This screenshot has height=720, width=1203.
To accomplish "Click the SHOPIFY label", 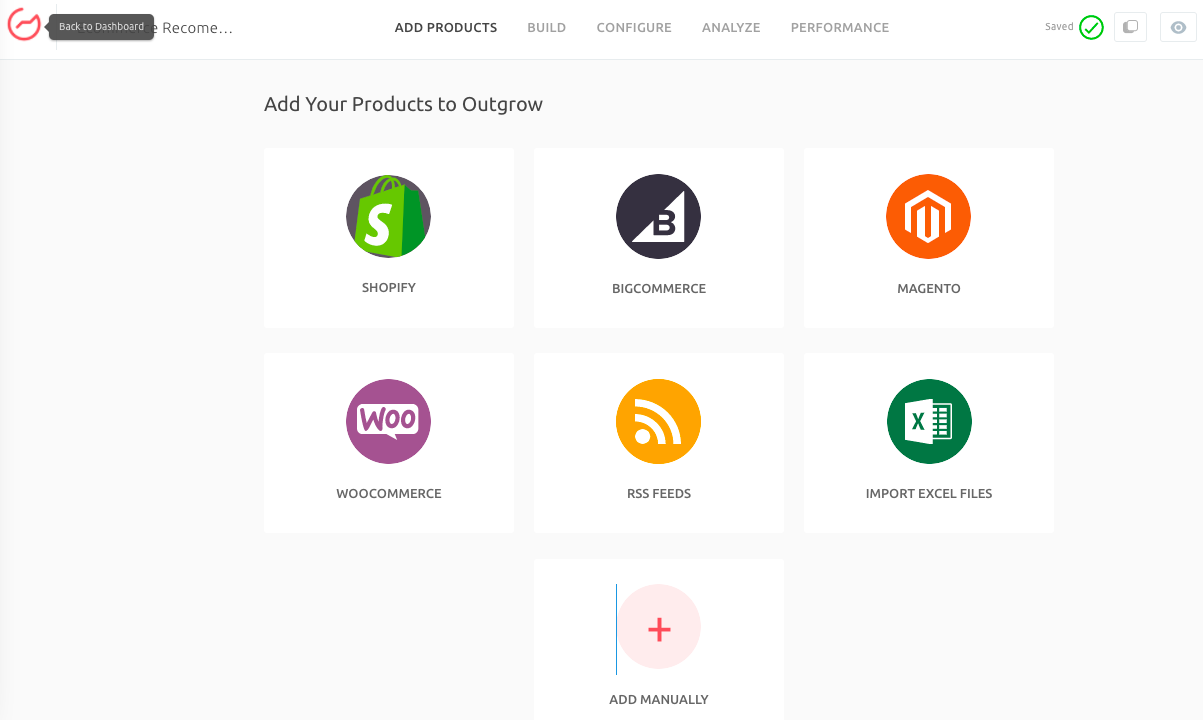I will tap(389, 288).
